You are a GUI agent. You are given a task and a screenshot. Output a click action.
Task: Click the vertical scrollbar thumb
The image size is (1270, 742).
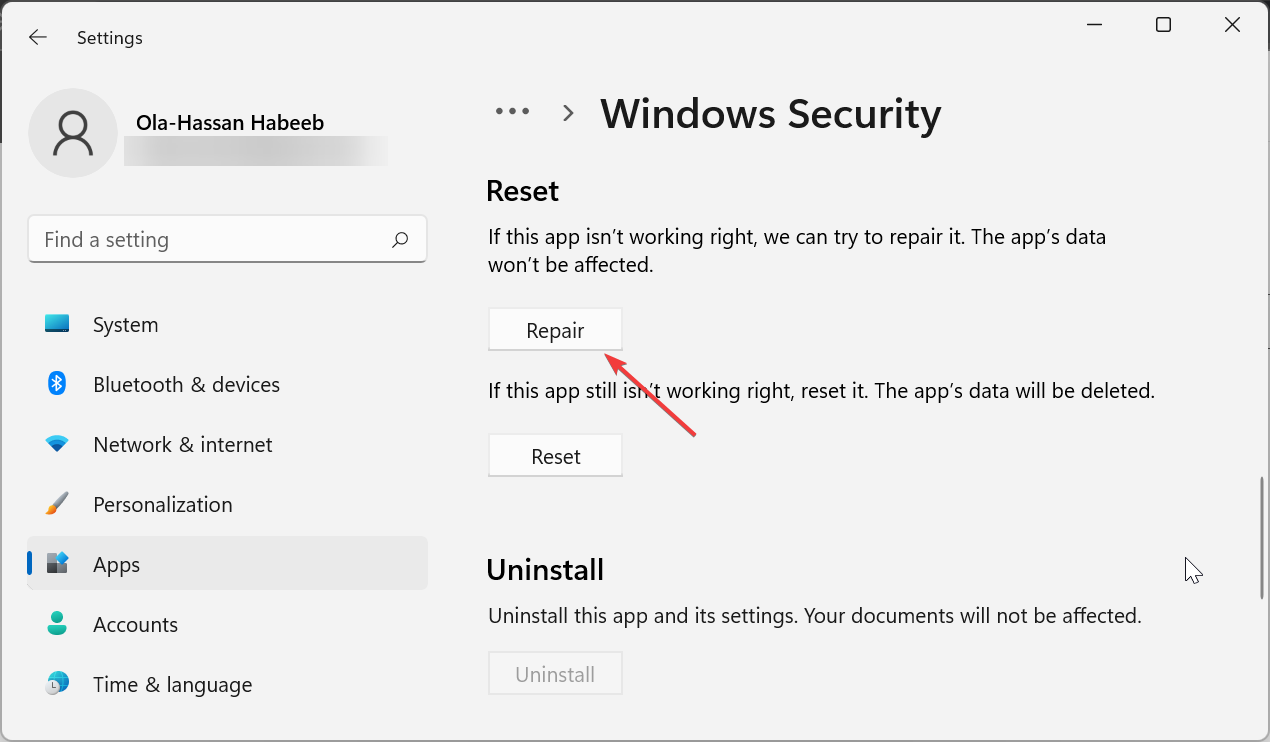(x=1262, y=538)
